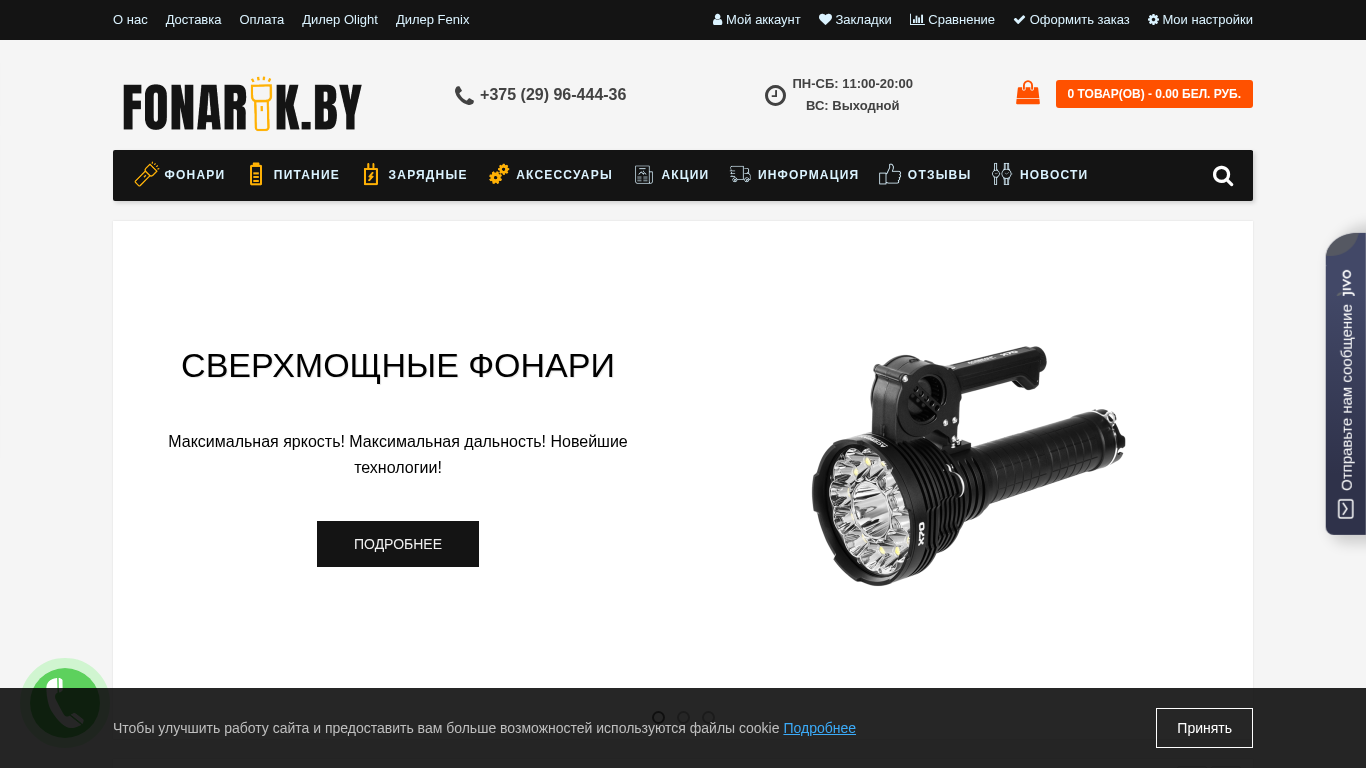Image resolution: width=1366 pixels, height=768 pixels.
Task: Open the Дилер Olight link
Action: tap(340, 20)
